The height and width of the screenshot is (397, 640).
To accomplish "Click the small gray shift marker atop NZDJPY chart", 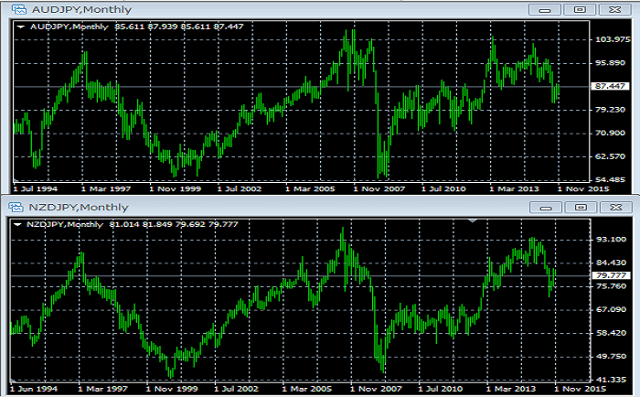I will 473,221.
